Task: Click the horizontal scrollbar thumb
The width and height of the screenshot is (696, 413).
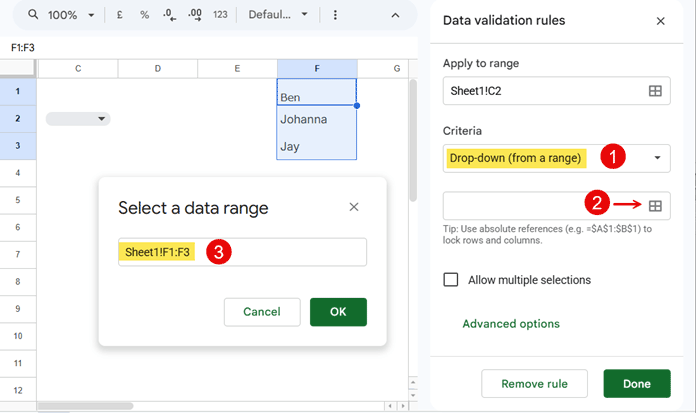Action: pos(85,406)
